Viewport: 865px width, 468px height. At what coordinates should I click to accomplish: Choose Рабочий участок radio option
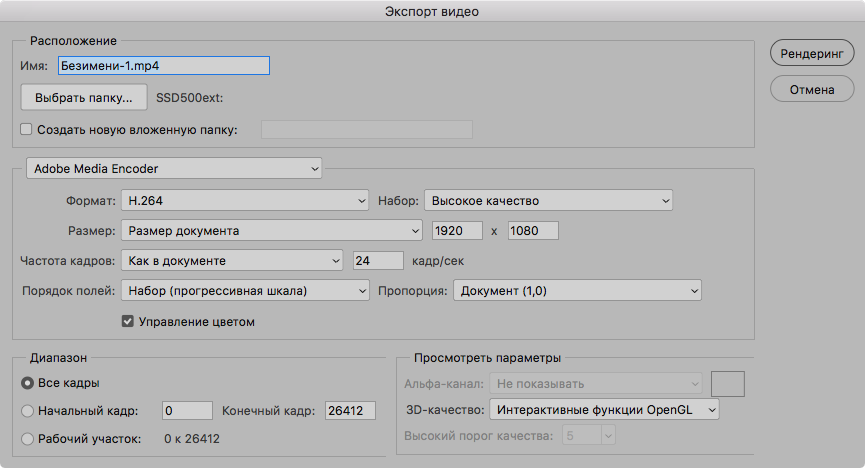pos(27,439)
